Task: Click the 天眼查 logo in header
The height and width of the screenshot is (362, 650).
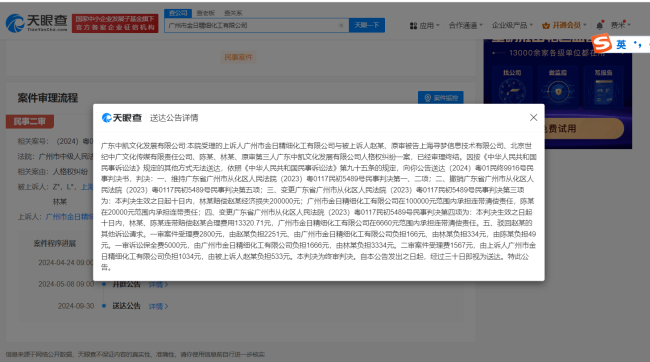Action: [x=36, y=23]
